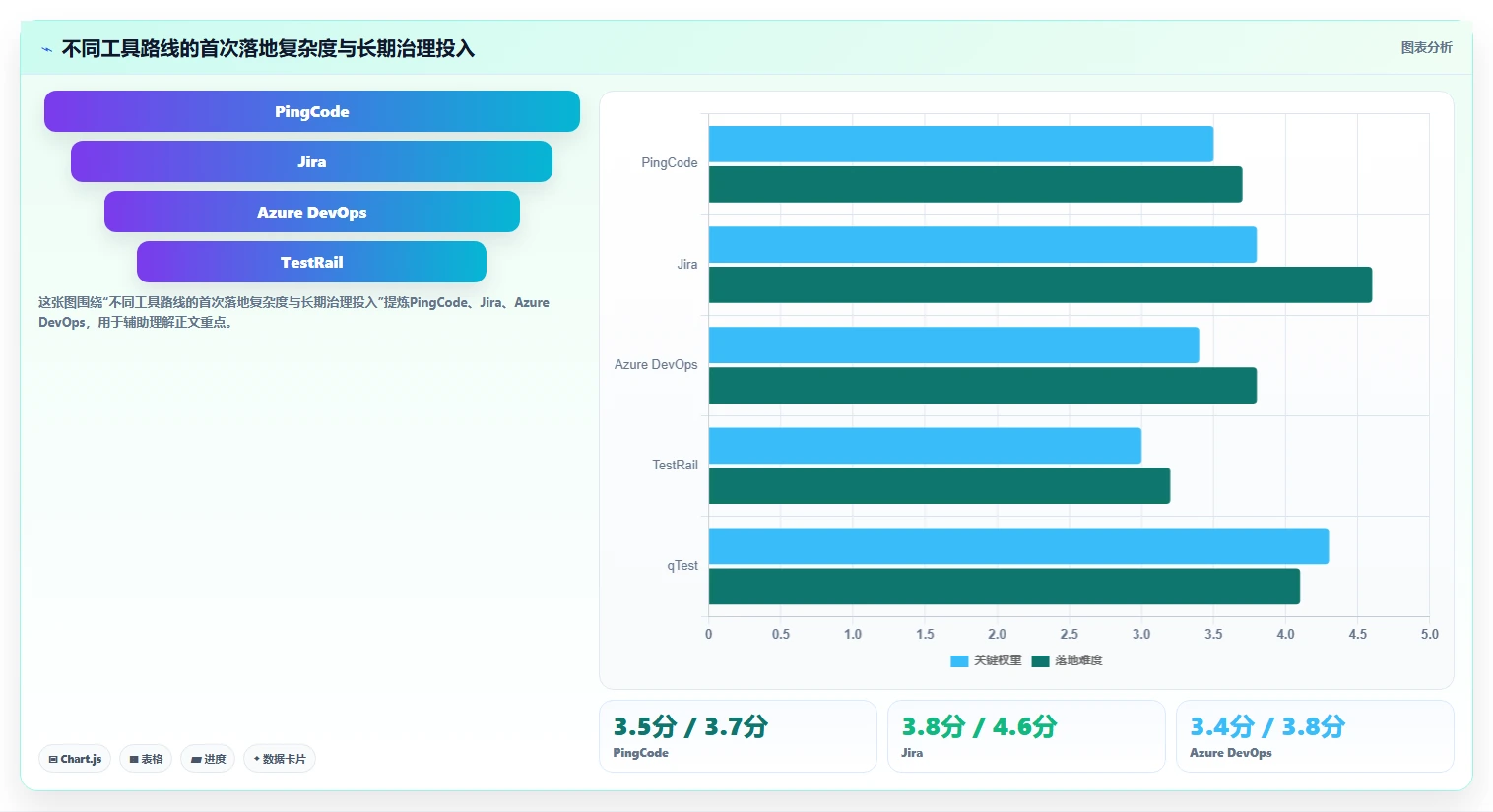Image resolution: width=1493 pixels, height=812 pixels.
Task: Click the PingCode y-axis label
Action: 669,163
